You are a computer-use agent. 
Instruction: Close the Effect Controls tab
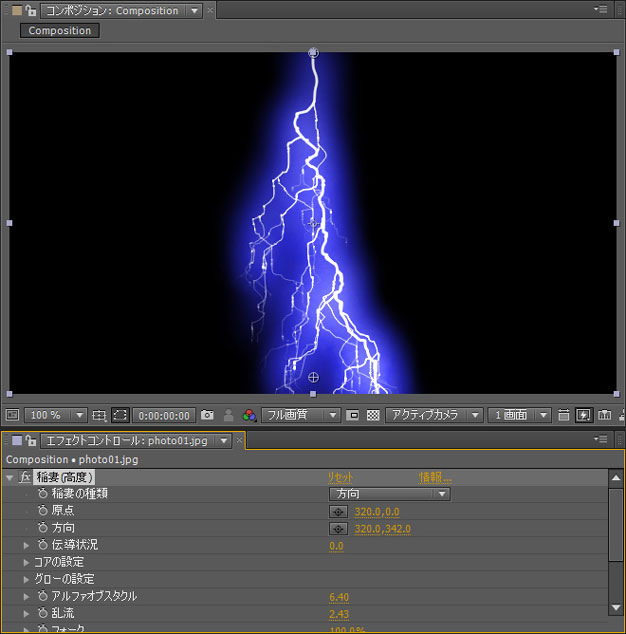239,440
